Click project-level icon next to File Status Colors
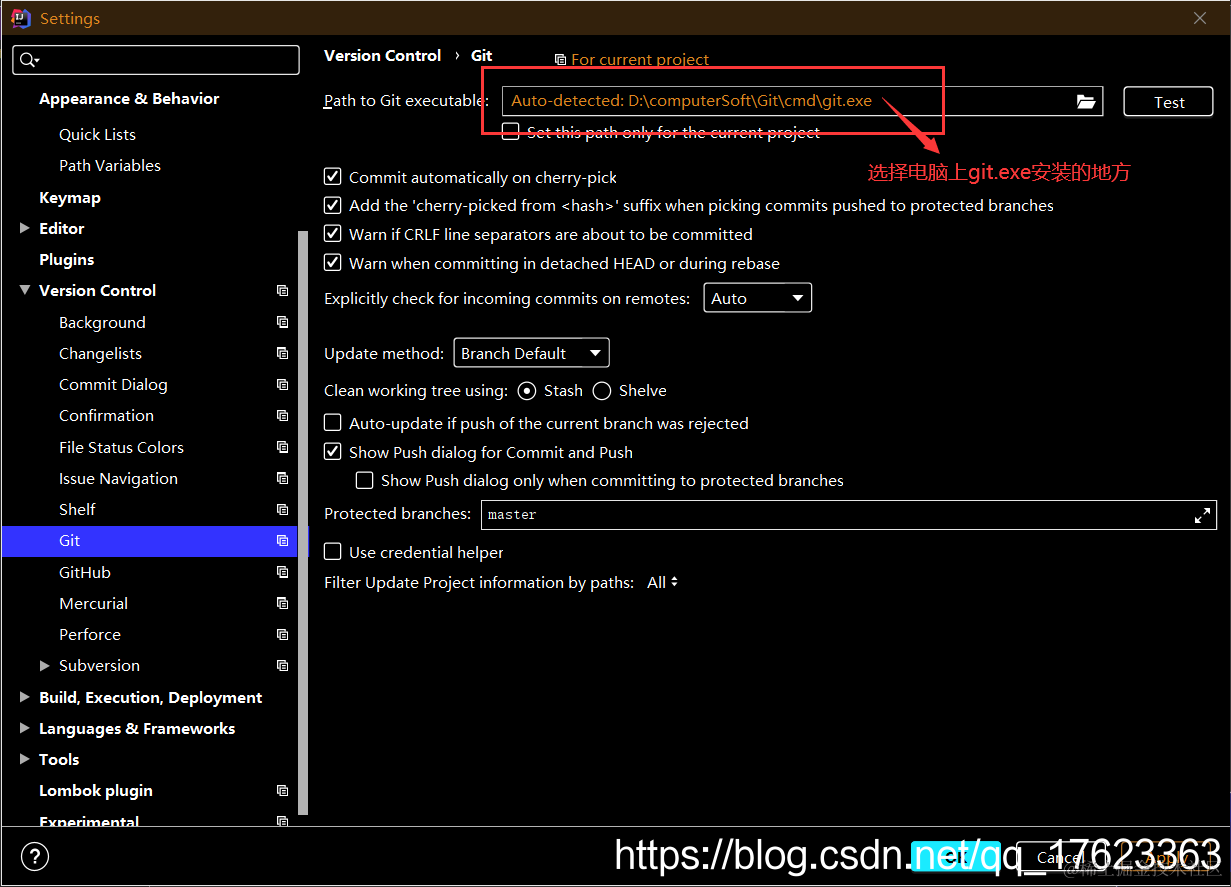Screen dimensions: 1231x887 pyautogui.click(x=282, y=448)
